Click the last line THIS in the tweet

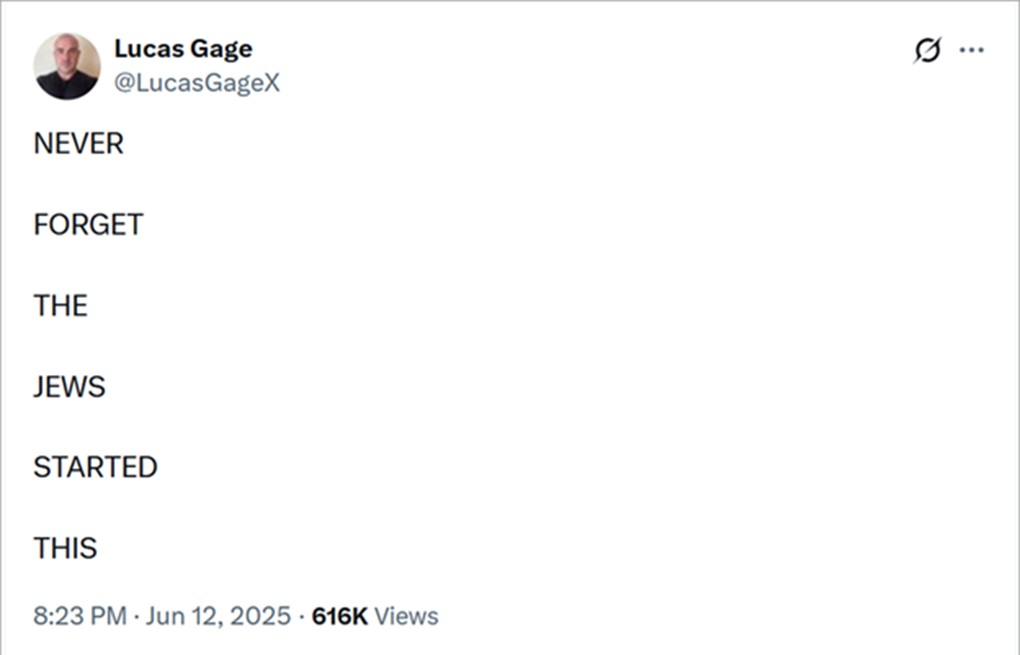click(x=65, y=547)
